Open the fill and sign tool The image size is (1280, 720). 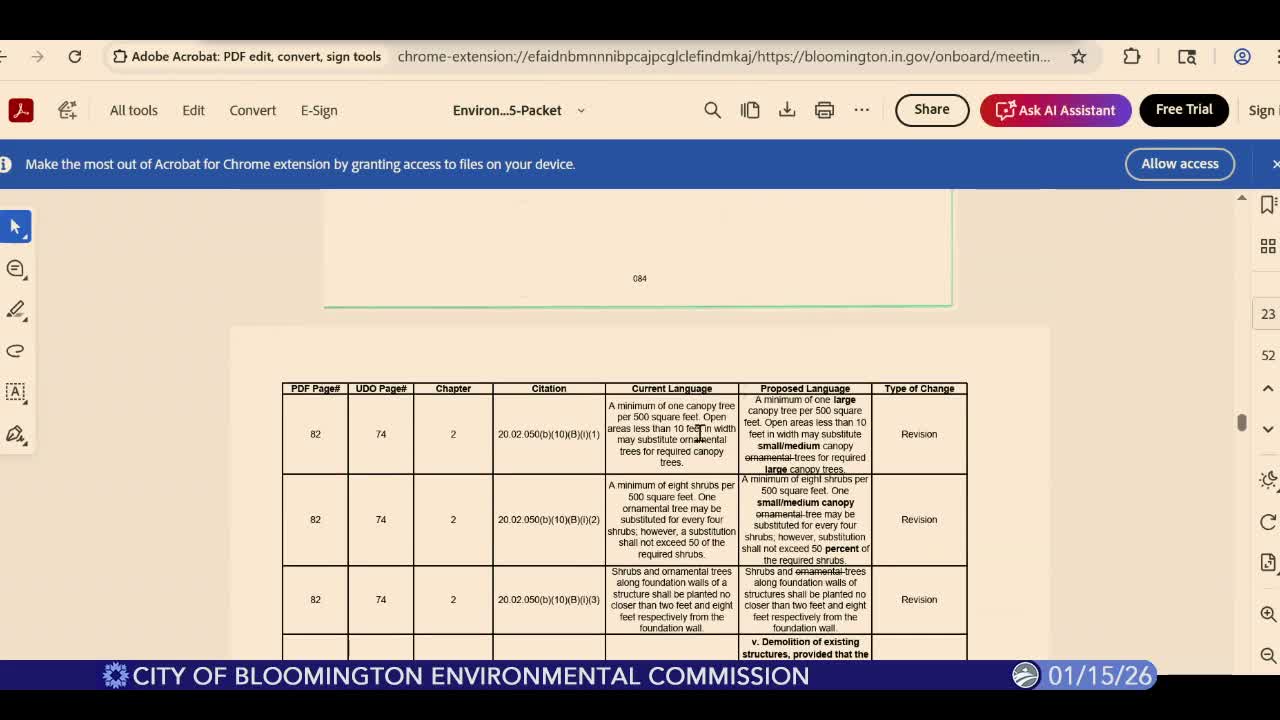pyautogui.click(x=15, y=434)
